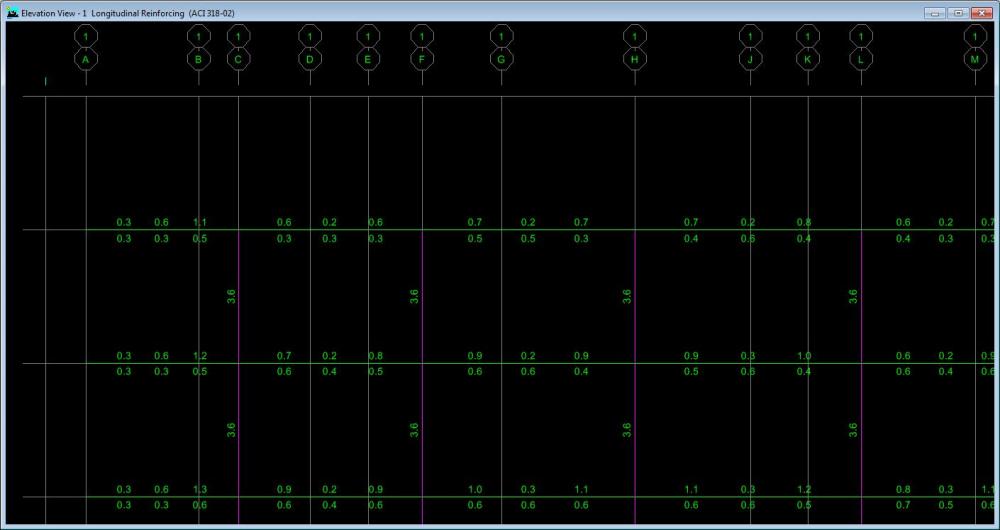The width and height of the screenshot is (1000, 530).
Task: Click the 0.8 value on upper beam at grid K
Action: 804,223
